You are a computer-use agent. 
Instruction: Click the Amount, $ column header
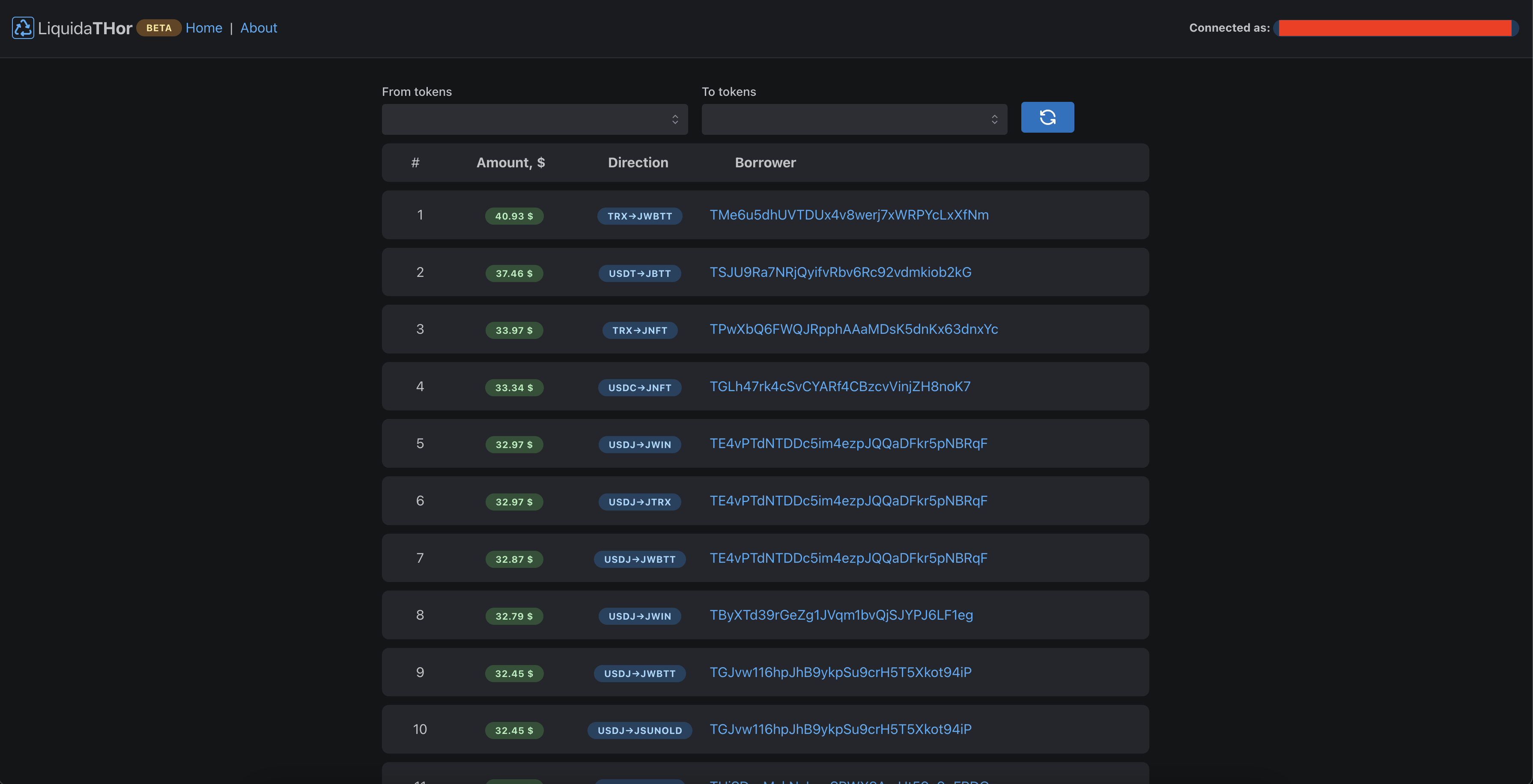tap(510, 162)
